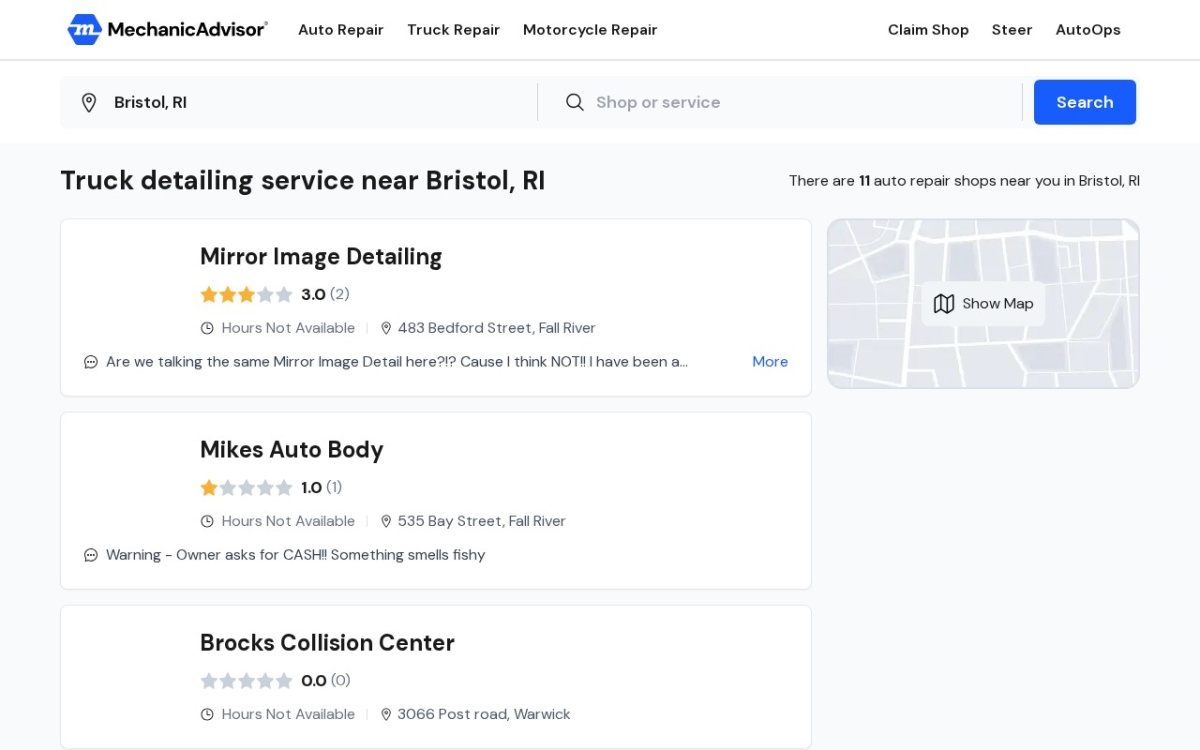The height and width of the screenshot is (750, 1200).
Task: Click 'Hours Not Available' under Mirror Image Detailing
Action: [288, 328]
